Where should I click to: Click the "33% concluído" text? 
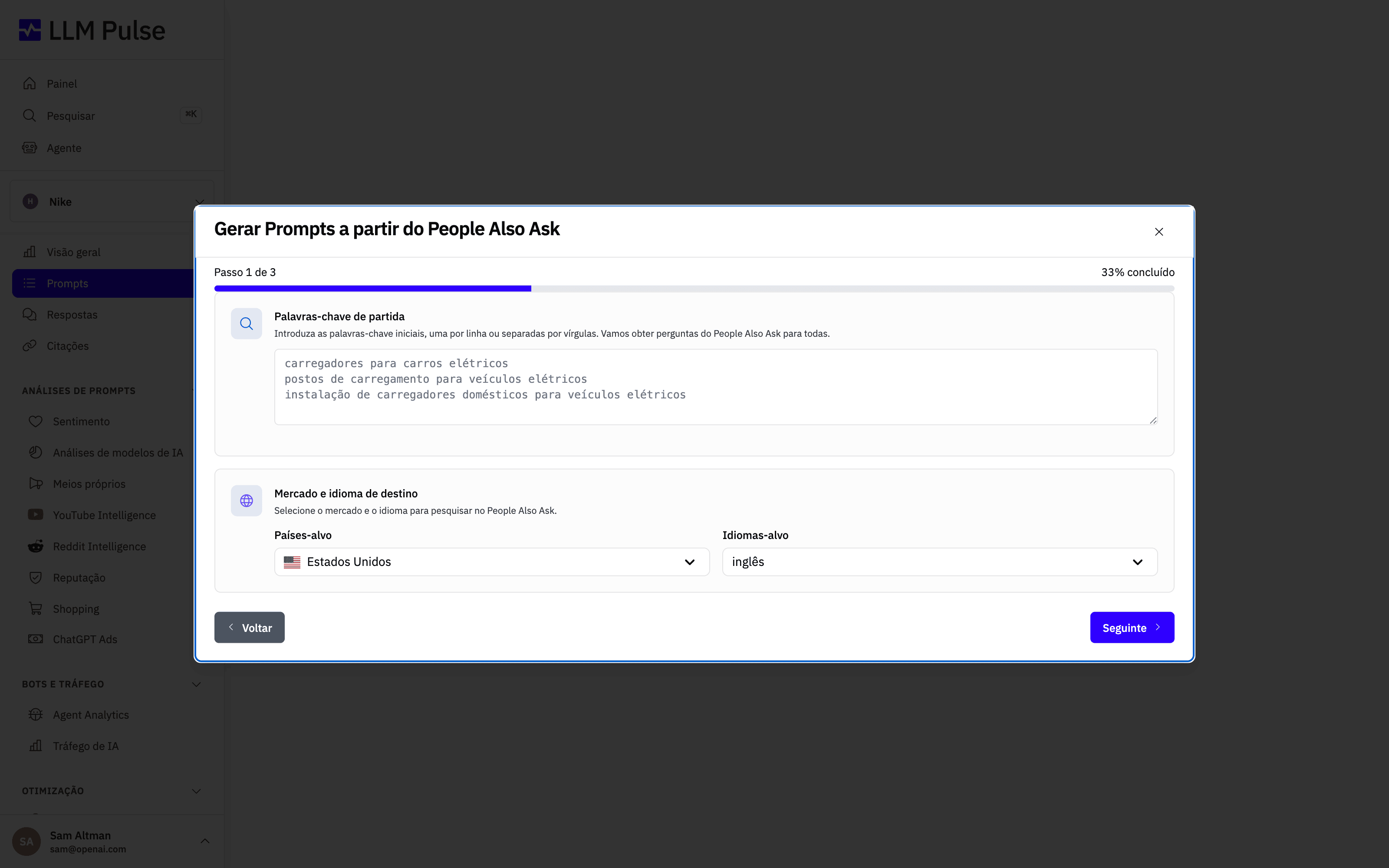coord(1138,272)
